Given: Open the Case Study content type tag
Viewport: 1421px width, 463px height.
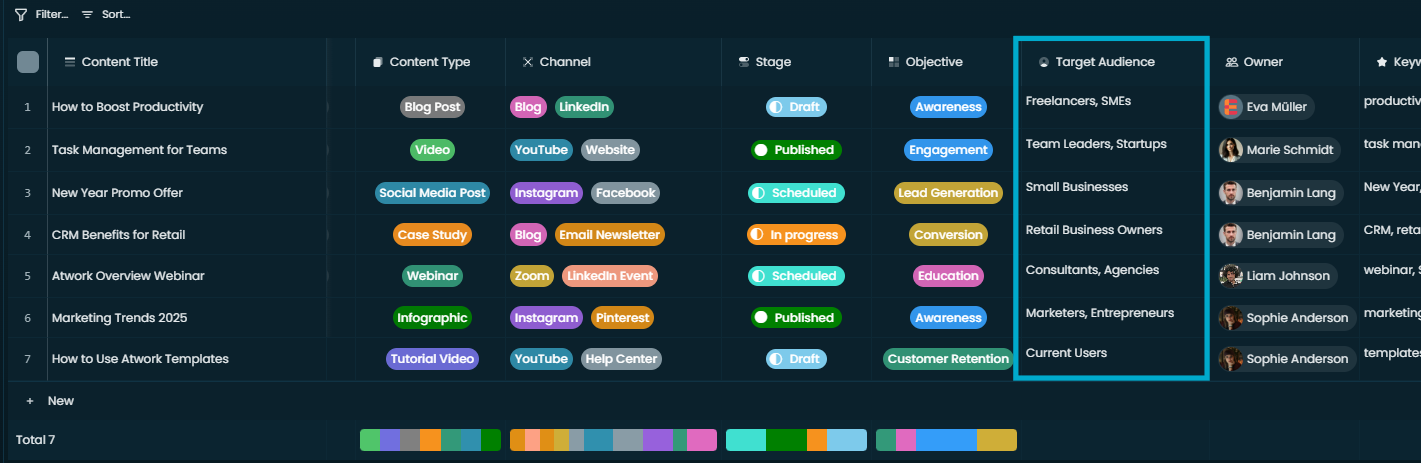Looking at the screenshot, I should 432,235.
